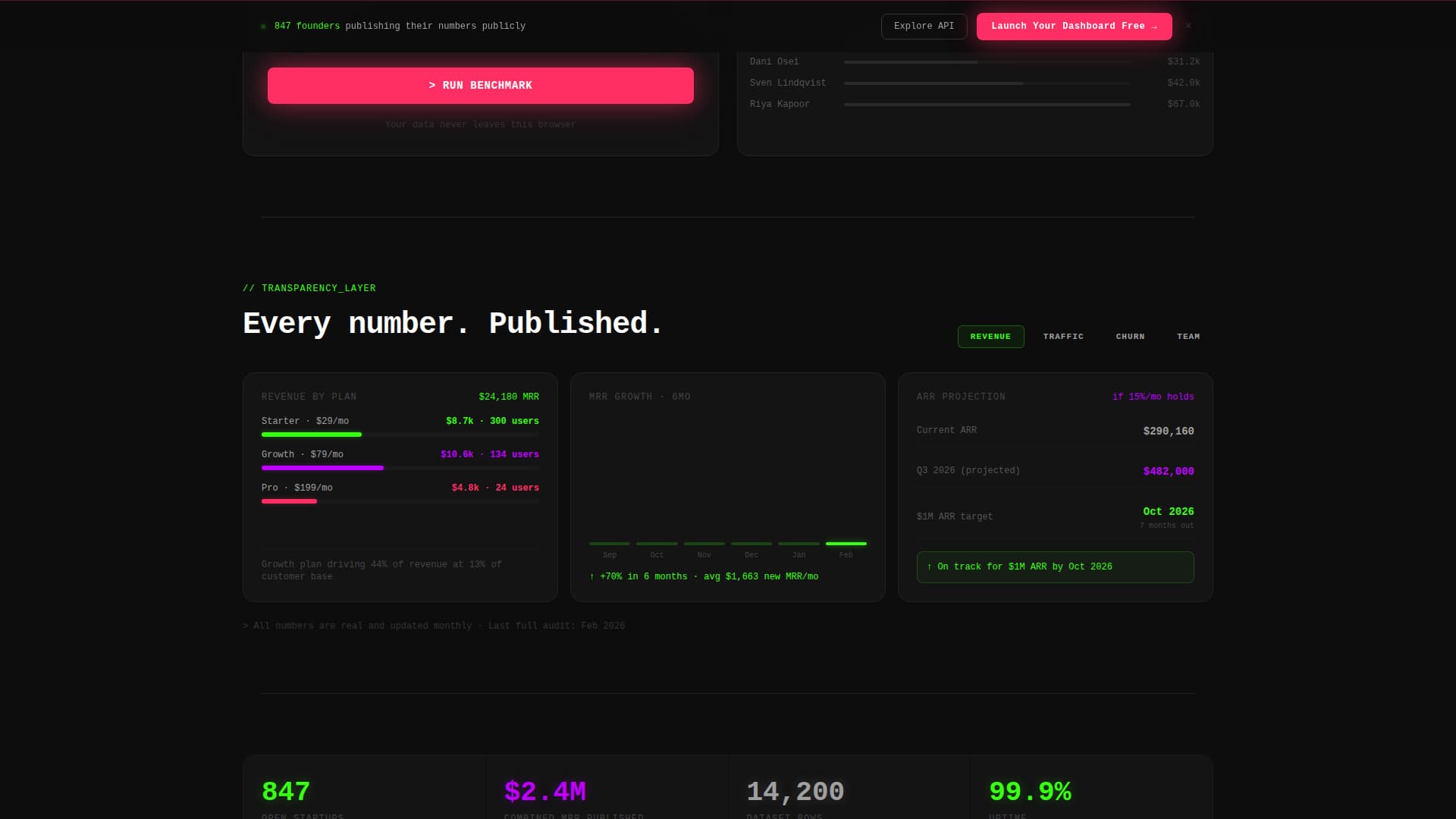
Task: Click ARR PROJECTION card title
Action: point(961,397)
